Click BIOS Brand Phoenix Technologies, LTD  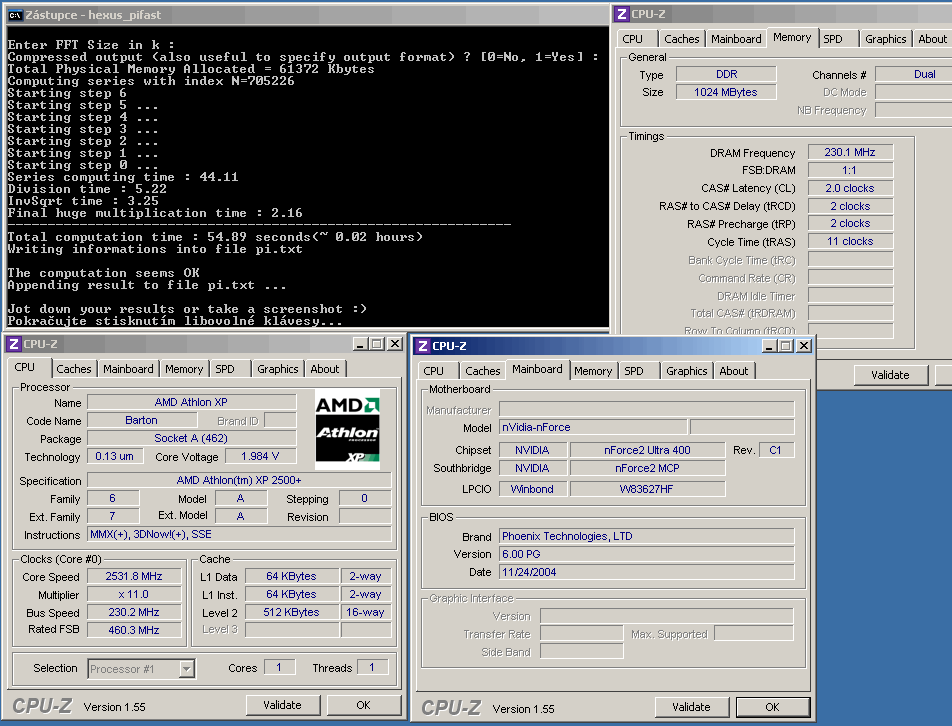click(x=647, y=536)
